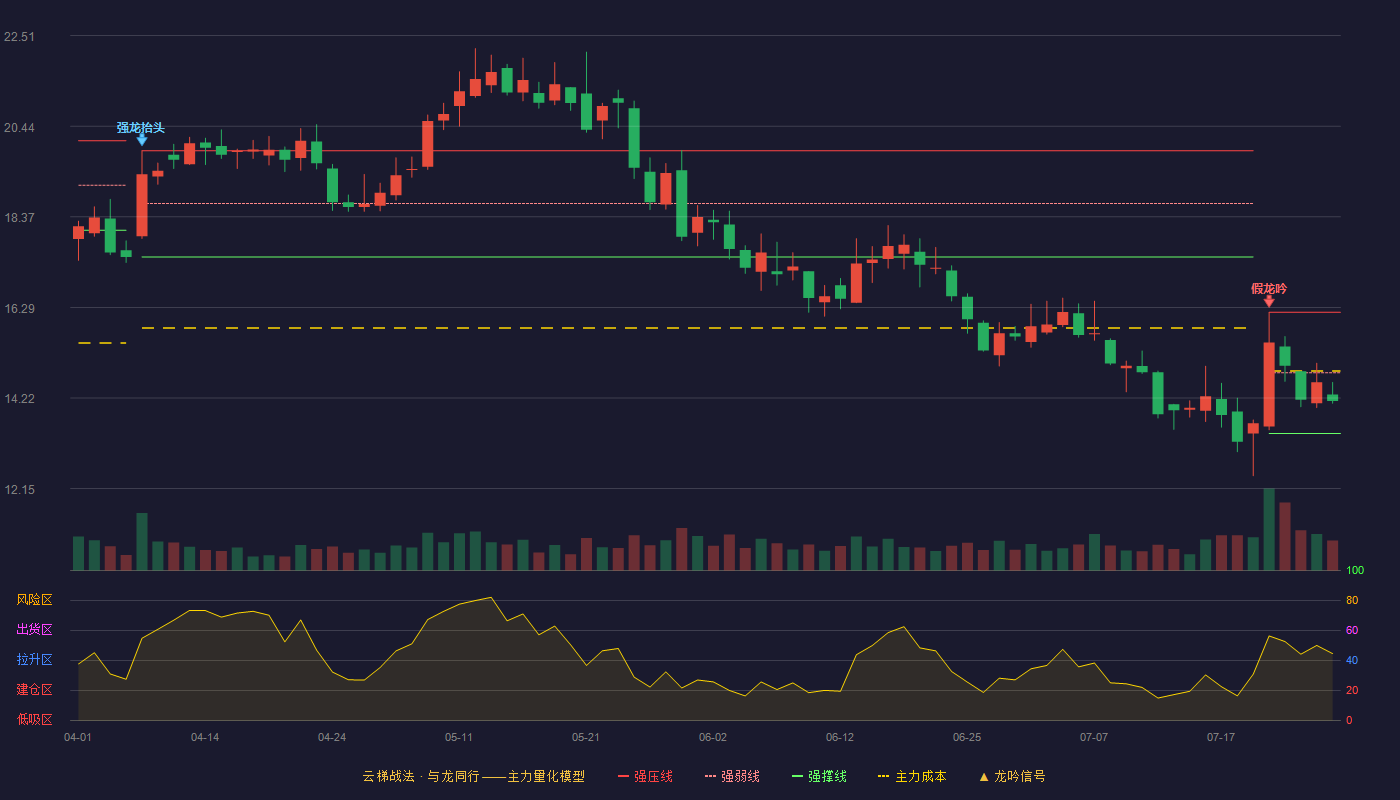Click the 16.29 price axis label
The width and height of the screenshot is (1400, 800).
[x=20, y=309]
